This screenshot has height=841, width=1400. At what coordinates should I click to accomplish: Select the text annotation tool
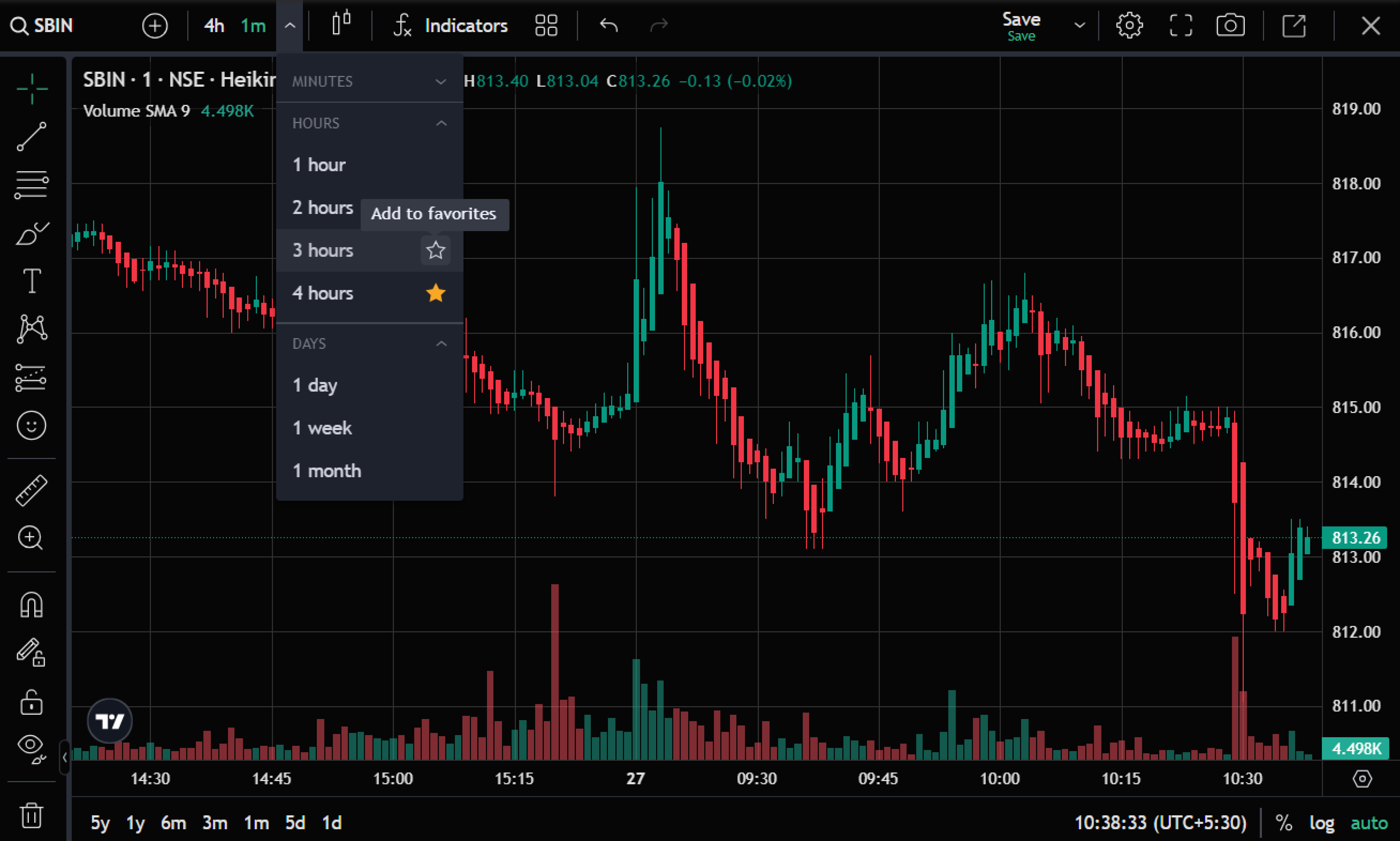click(x=32, y=281)
